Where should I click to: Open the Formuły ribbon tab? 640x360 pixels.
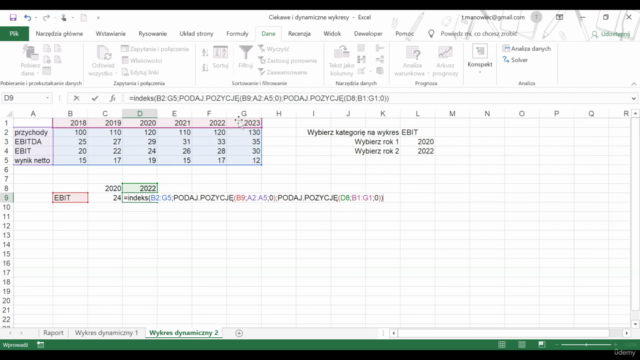point(237,34)
